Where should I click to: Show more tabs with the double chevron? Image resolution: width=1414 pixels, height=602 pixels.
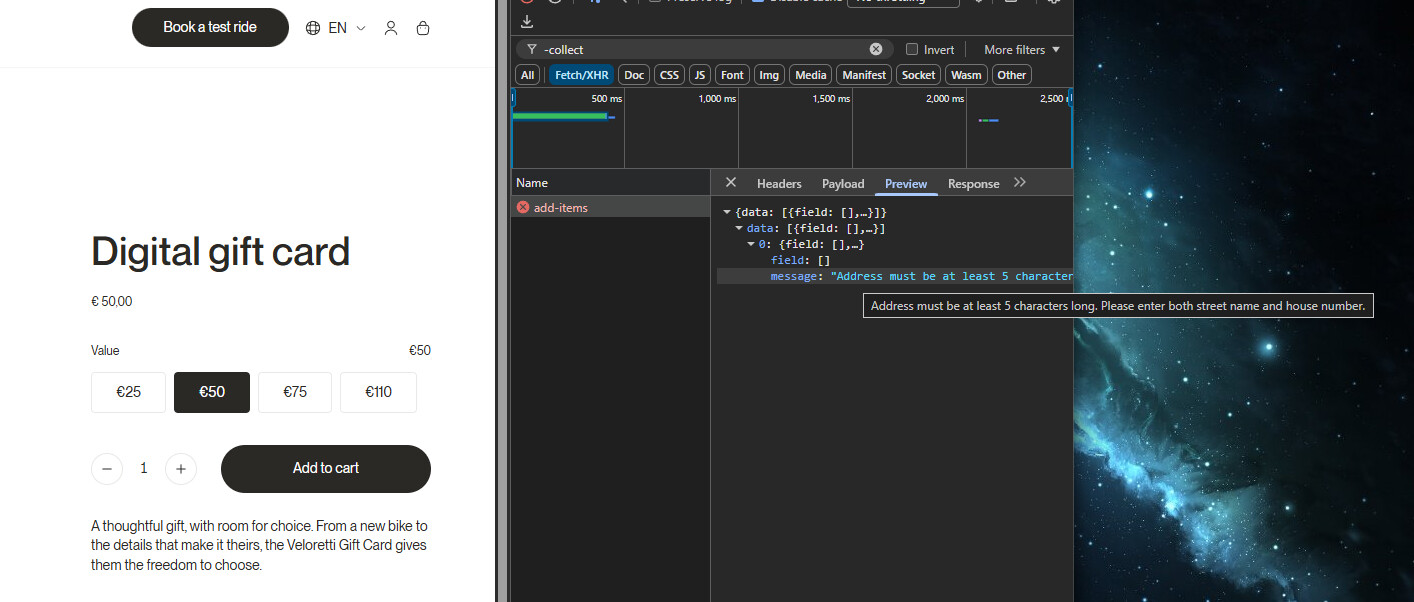point(1020,182)
